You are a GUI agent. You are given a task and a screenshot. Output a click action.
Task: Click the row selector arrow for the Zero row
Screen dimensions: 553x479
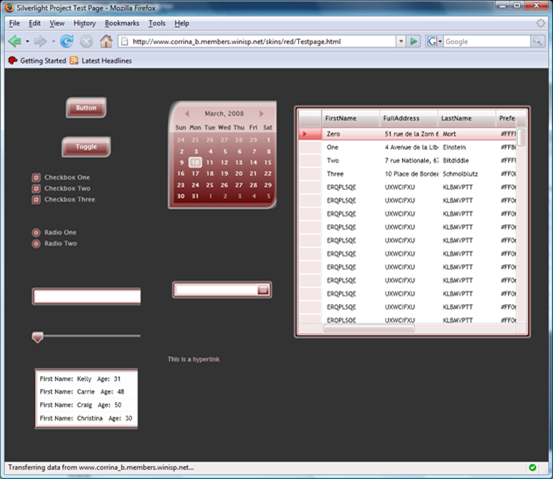coord(305,134)
